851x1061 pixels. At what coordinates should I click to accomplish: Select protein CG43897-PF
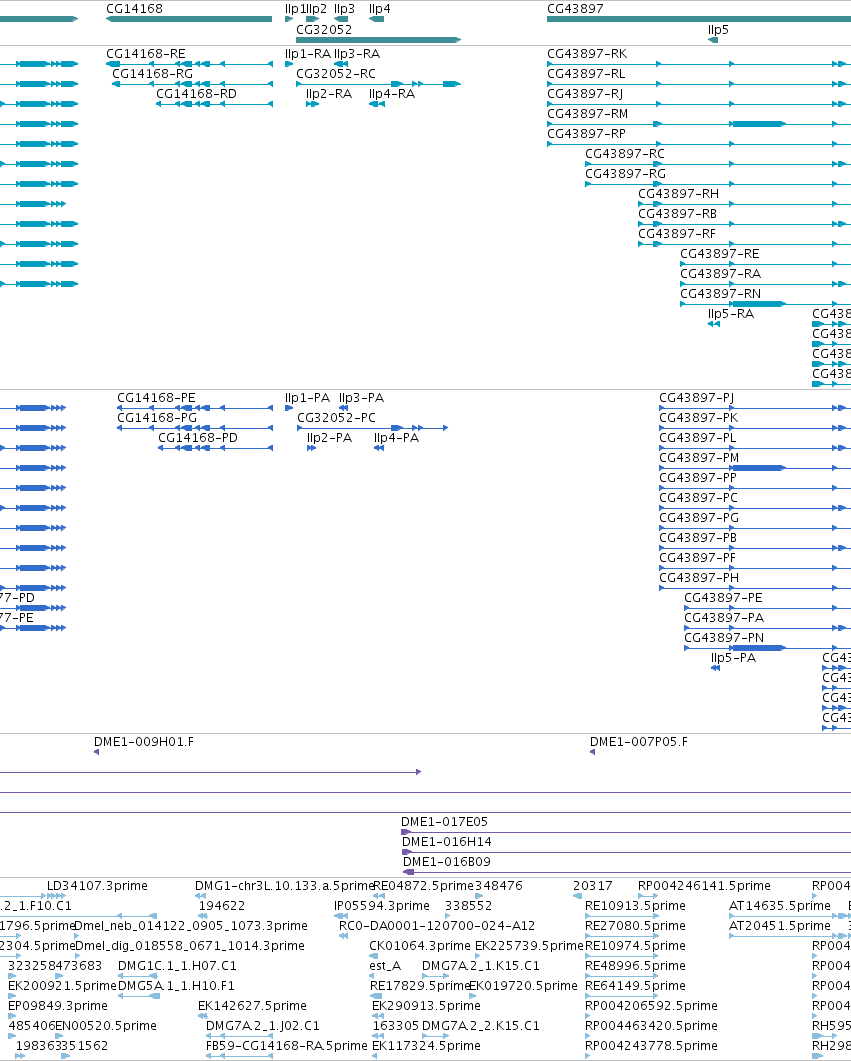(x=697, y=557)
